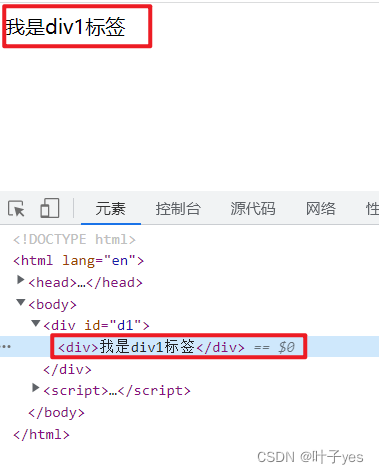Select the <html lang="en"> node
Viewport: 379px width, 474px height.
(78, 260)
